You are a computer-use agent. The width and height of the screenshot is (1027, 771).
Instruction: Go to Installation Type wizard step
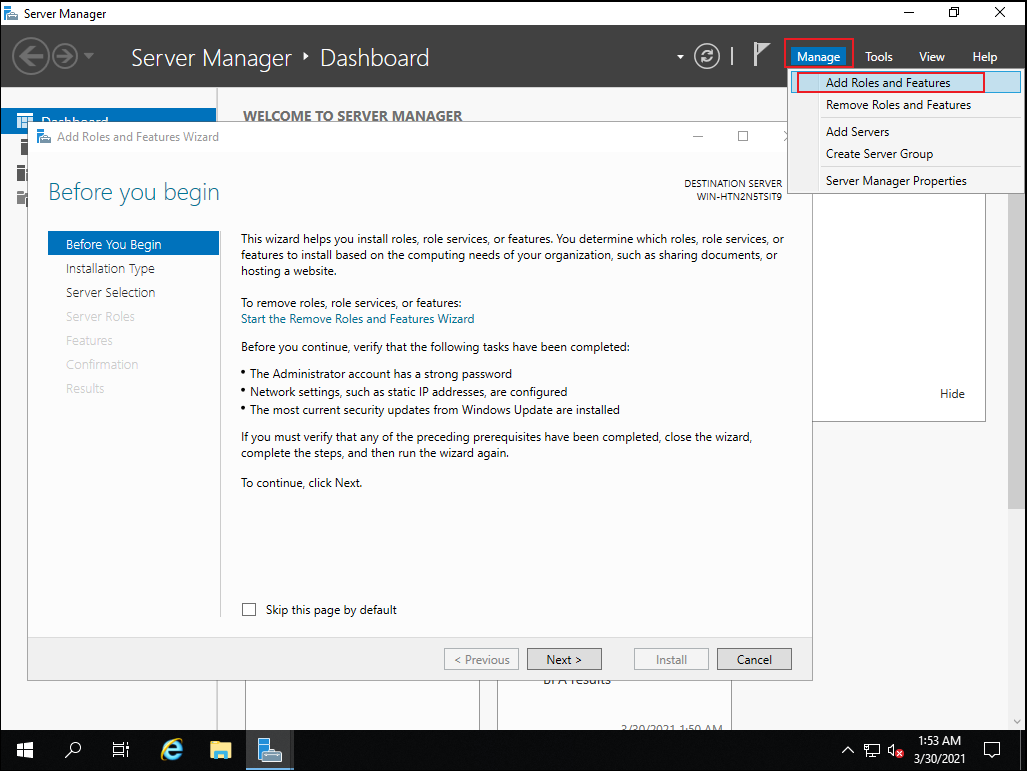coord(110,269)
